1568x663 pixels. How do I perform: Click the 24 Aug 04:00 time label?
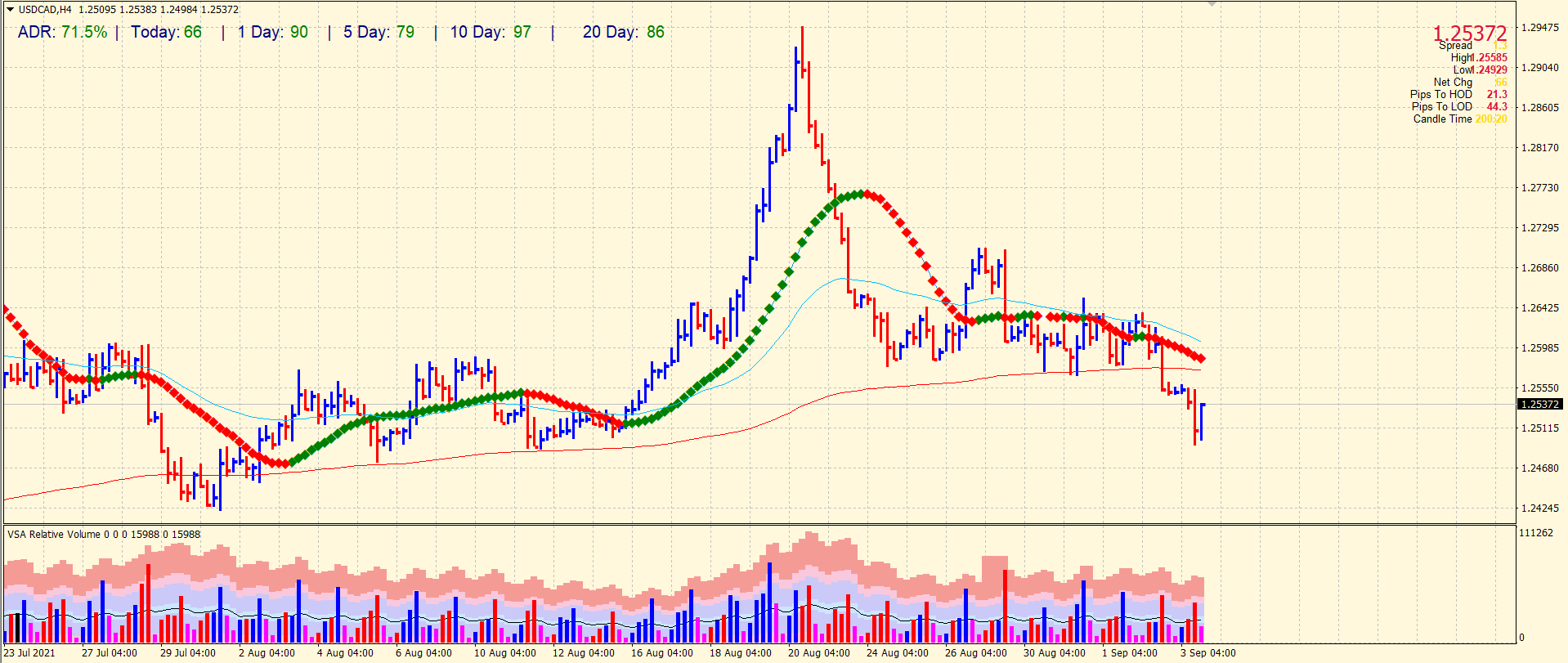pyautogui.click(x=898, y=653)
